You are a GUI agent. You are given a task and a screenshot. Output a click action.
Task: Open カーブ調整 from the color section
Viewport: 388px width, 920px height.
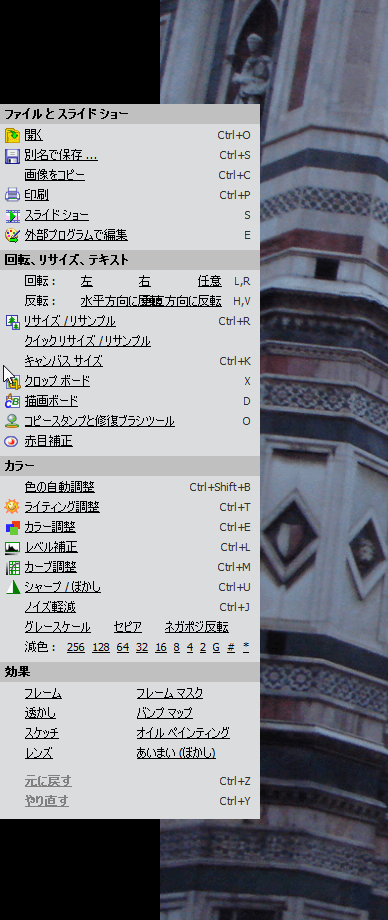[x=50, y=567]
